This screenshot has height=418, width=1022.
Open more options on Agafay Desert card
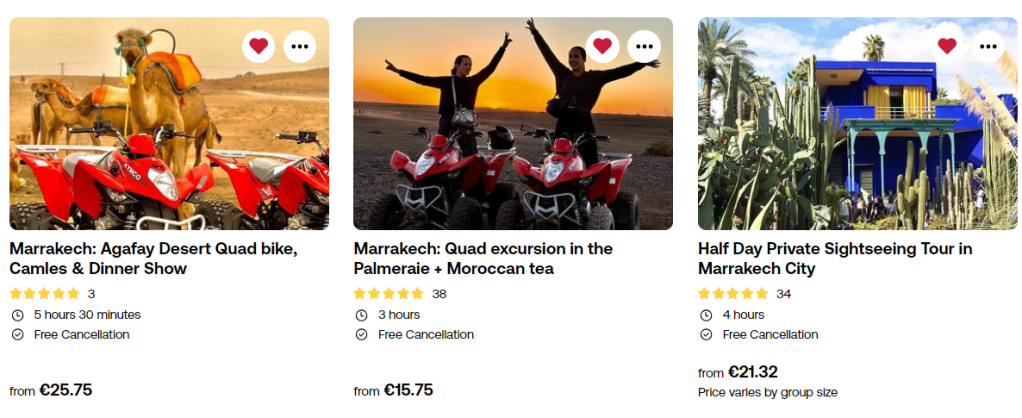(300, 46)
